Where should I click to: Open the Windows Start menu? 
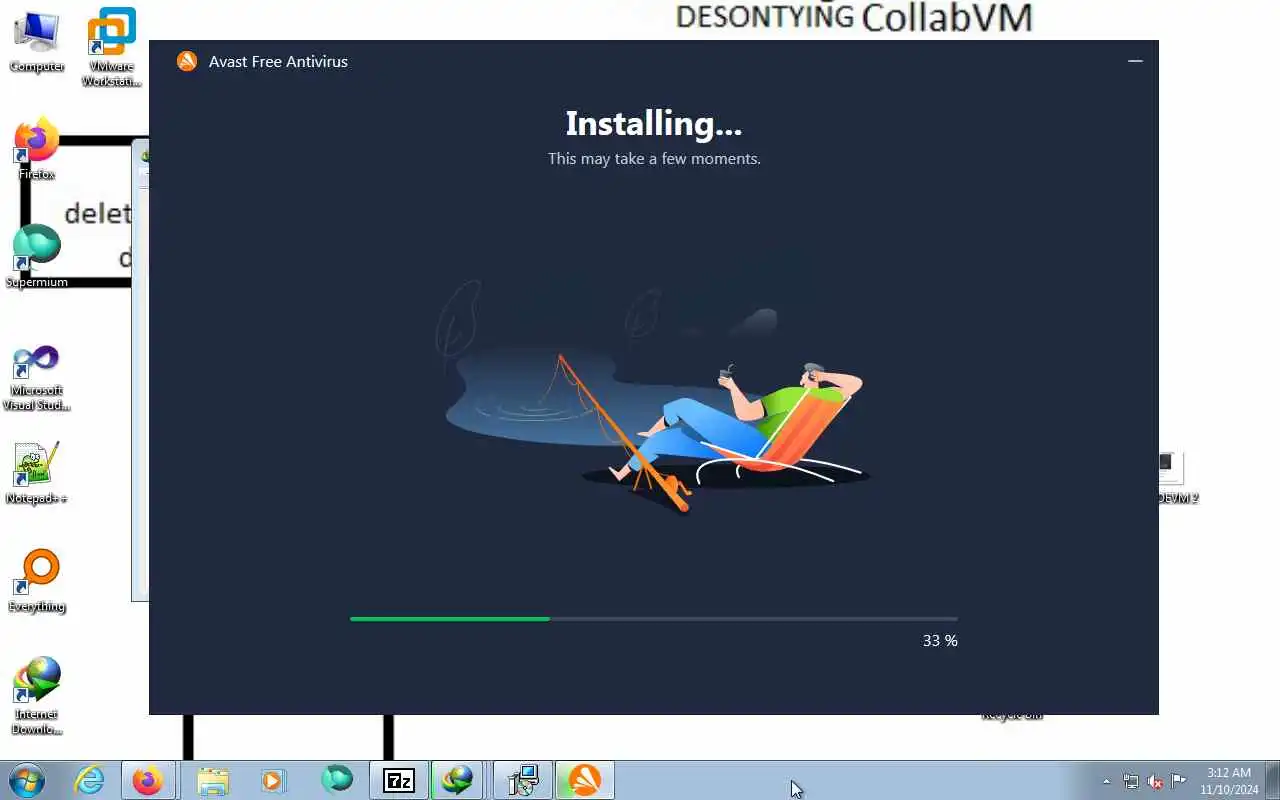[x=26, y=780]
